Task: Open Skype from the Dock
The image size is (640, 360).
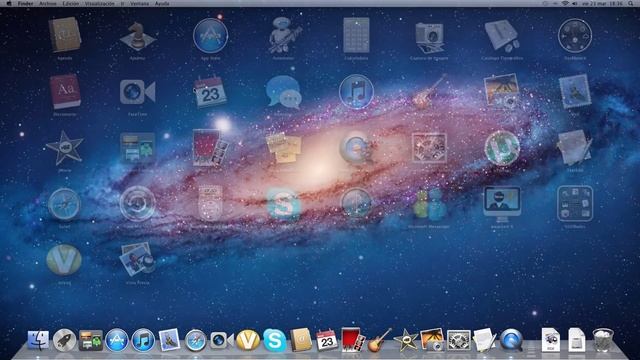Action: tap(274, 340)
